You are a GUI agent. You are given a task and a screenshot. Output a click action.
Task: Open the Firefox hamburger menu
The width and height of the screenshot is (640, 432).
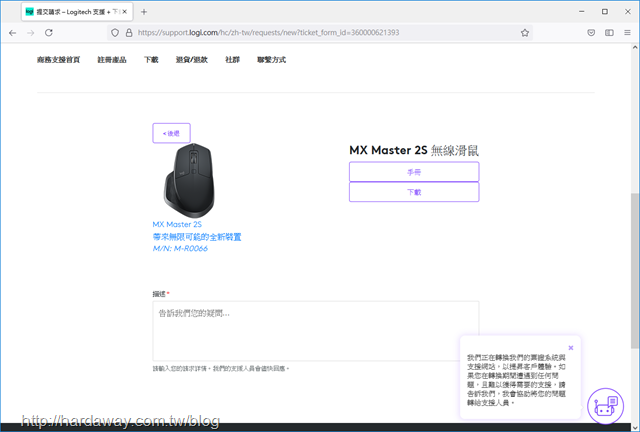pyautogui.click(x=627, y=33)
